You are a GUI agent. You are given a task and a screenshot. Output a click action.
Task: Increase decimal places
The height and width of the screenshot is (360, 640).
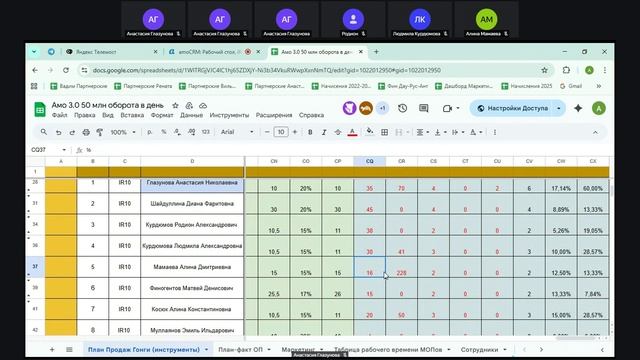[191, 132]
